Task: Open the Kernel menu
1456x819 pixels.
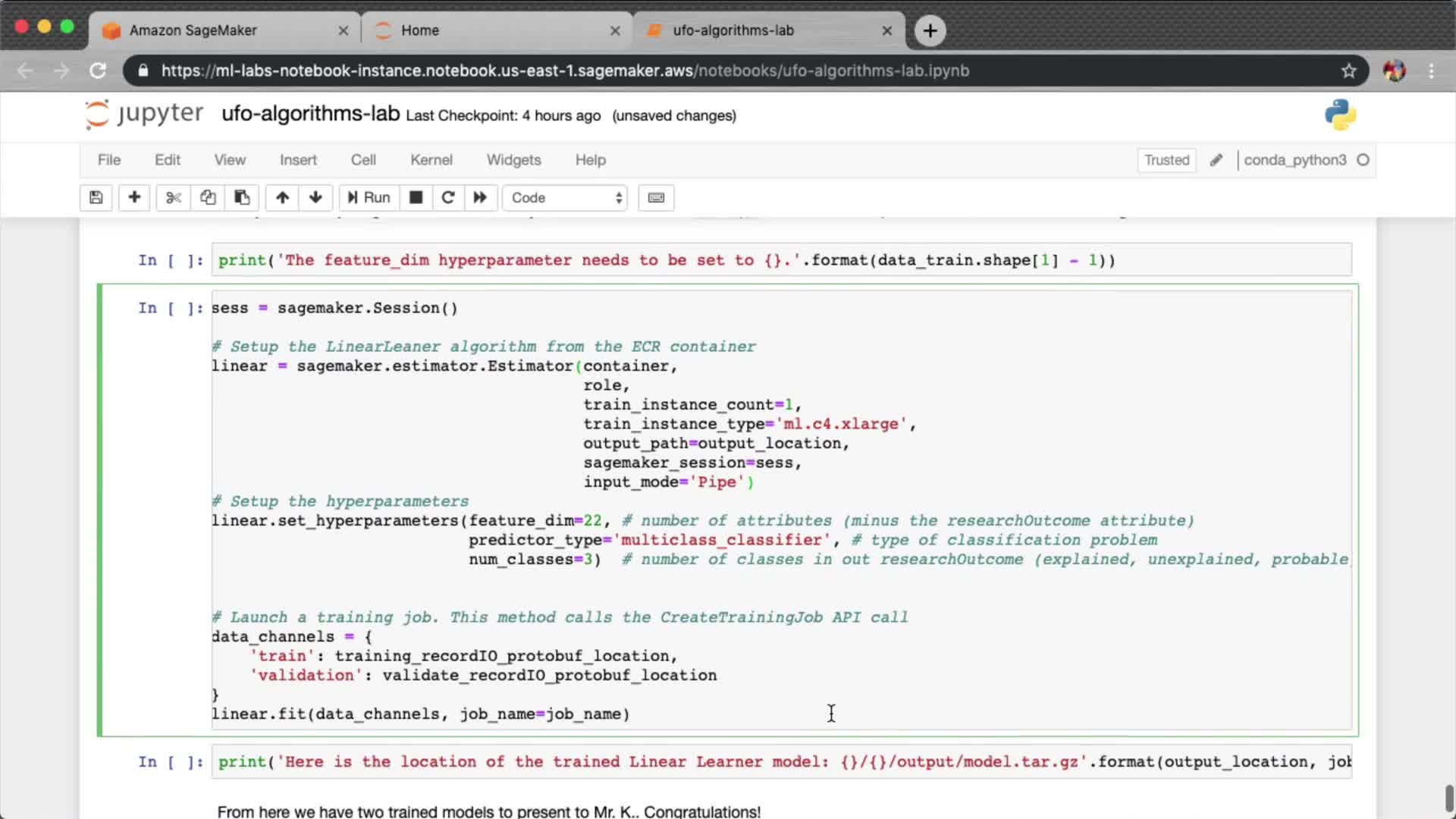Action: coord(431,160)
